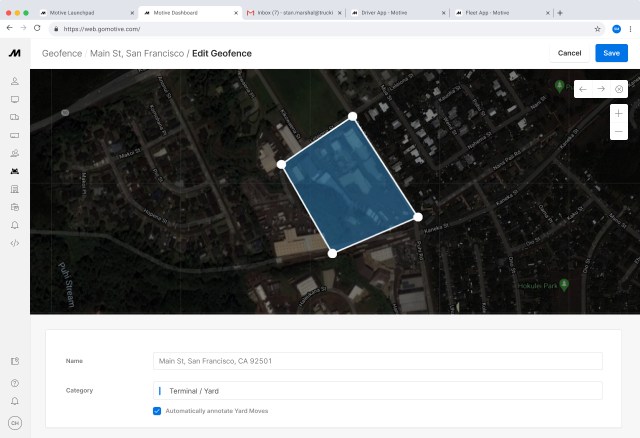Click the Motive logo in the sidebar
The height and width of the screenshot is (438, 640).
[15, 52]
